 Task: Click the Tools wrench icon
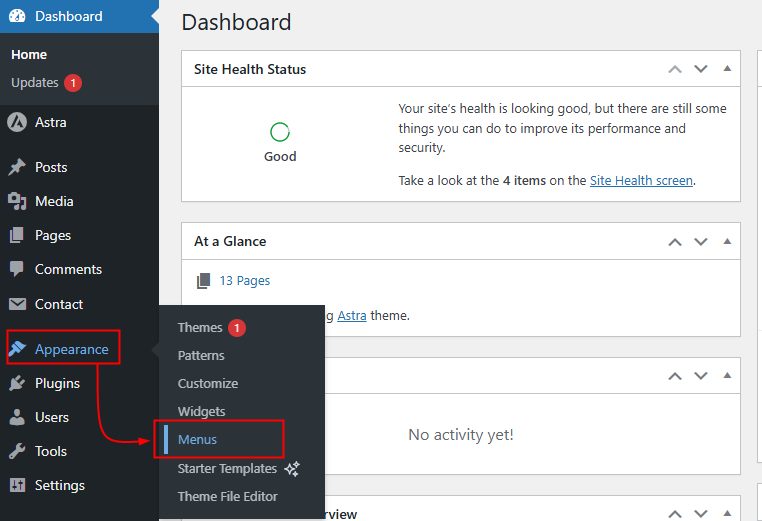(17, 451)
